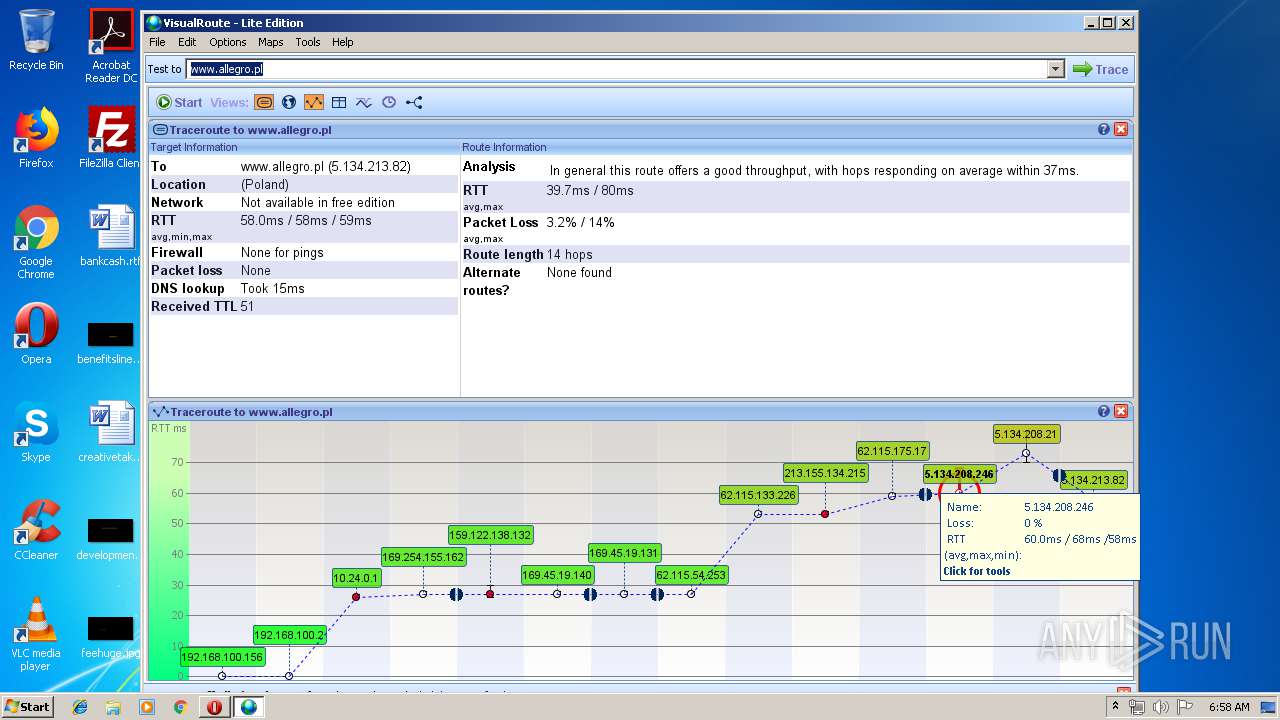Click the red node under 10.24.0.1
The image size is (1280, 720).
pos(356,597)
